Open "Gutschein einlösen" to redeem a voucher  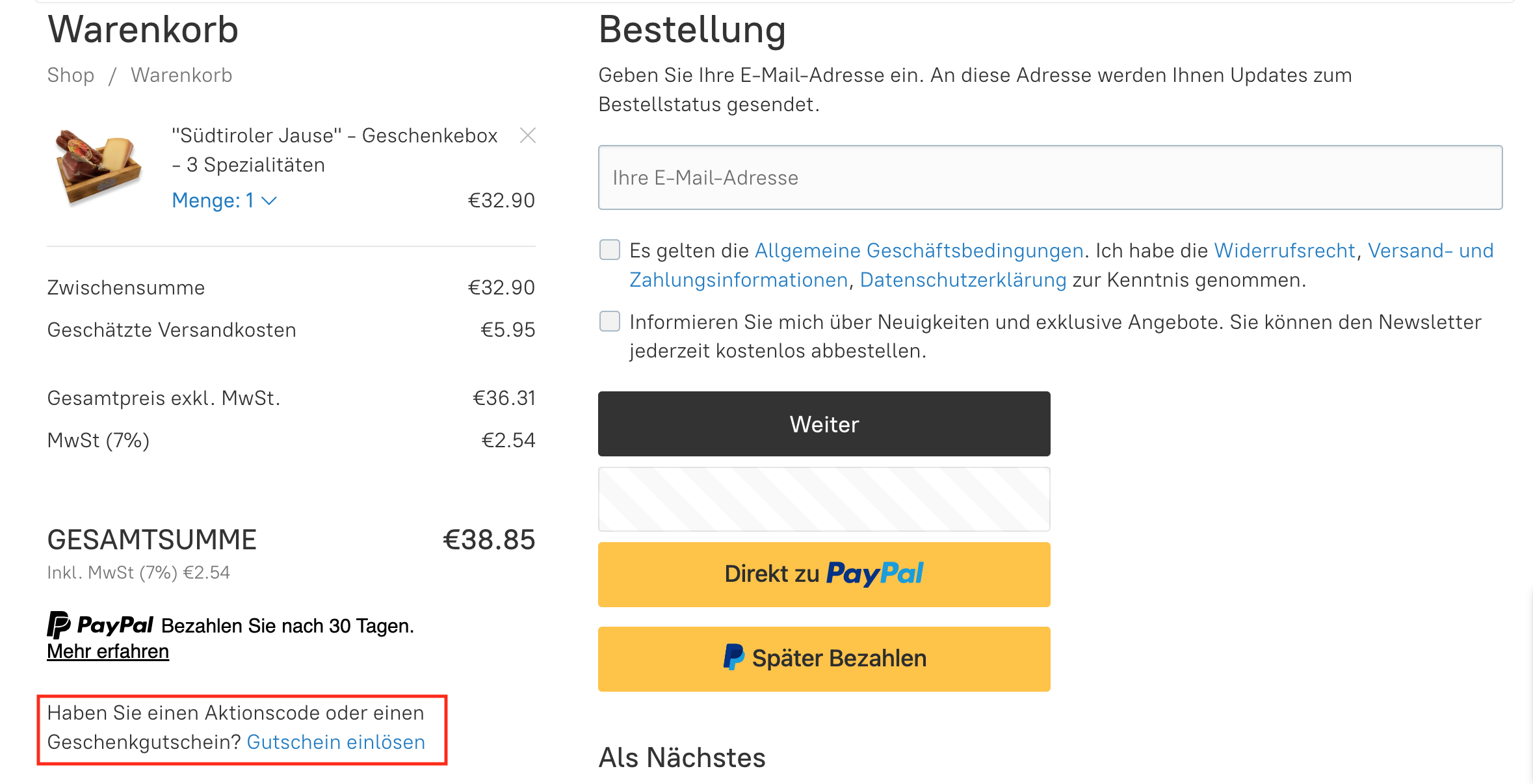pyautogui.click(x=336, y=742)
